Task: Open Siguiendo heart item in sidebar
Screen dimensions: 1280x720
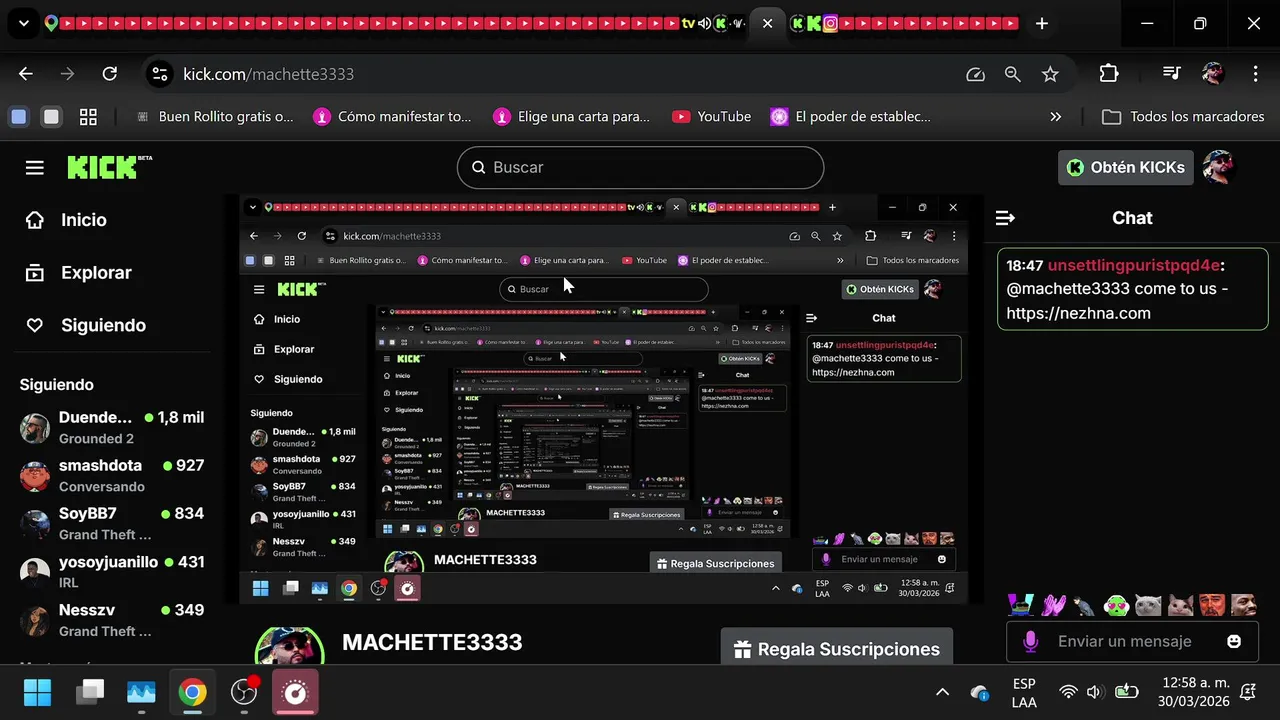Action: [x=85, y=325]
